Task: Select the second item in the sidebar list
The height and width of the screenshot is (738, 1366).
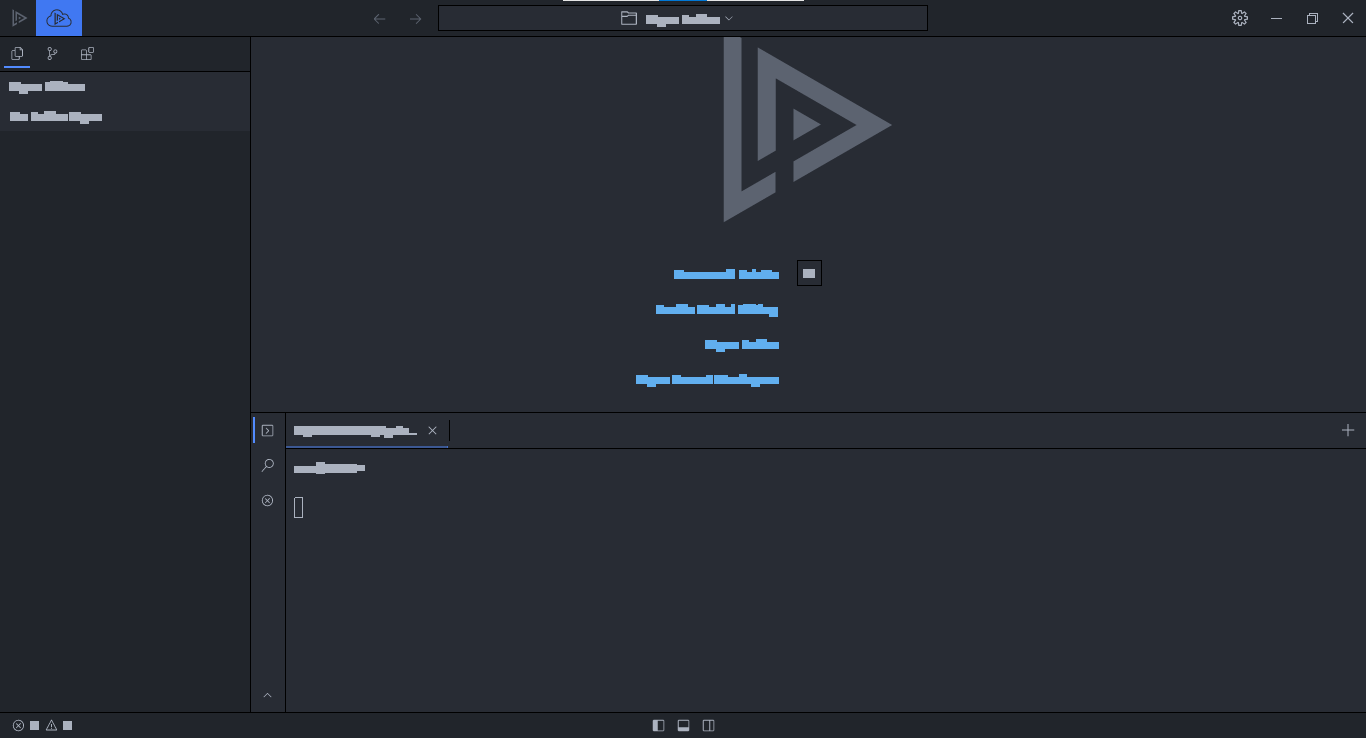Action: [x=55, y=116]
